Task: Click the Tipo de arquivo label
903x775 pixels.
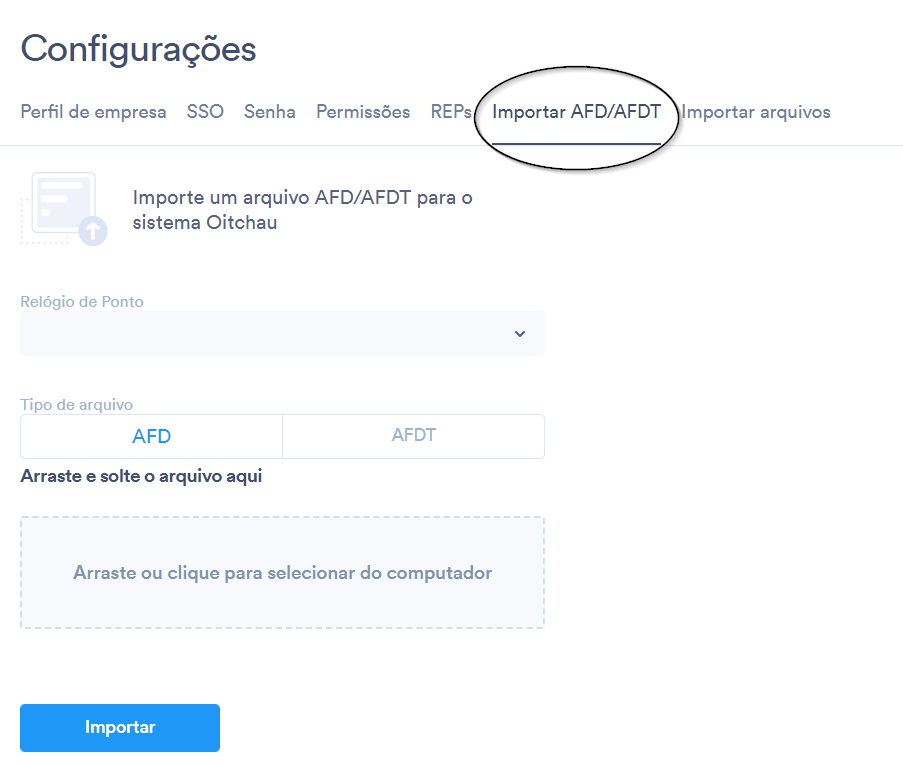Action: point(77,404)
